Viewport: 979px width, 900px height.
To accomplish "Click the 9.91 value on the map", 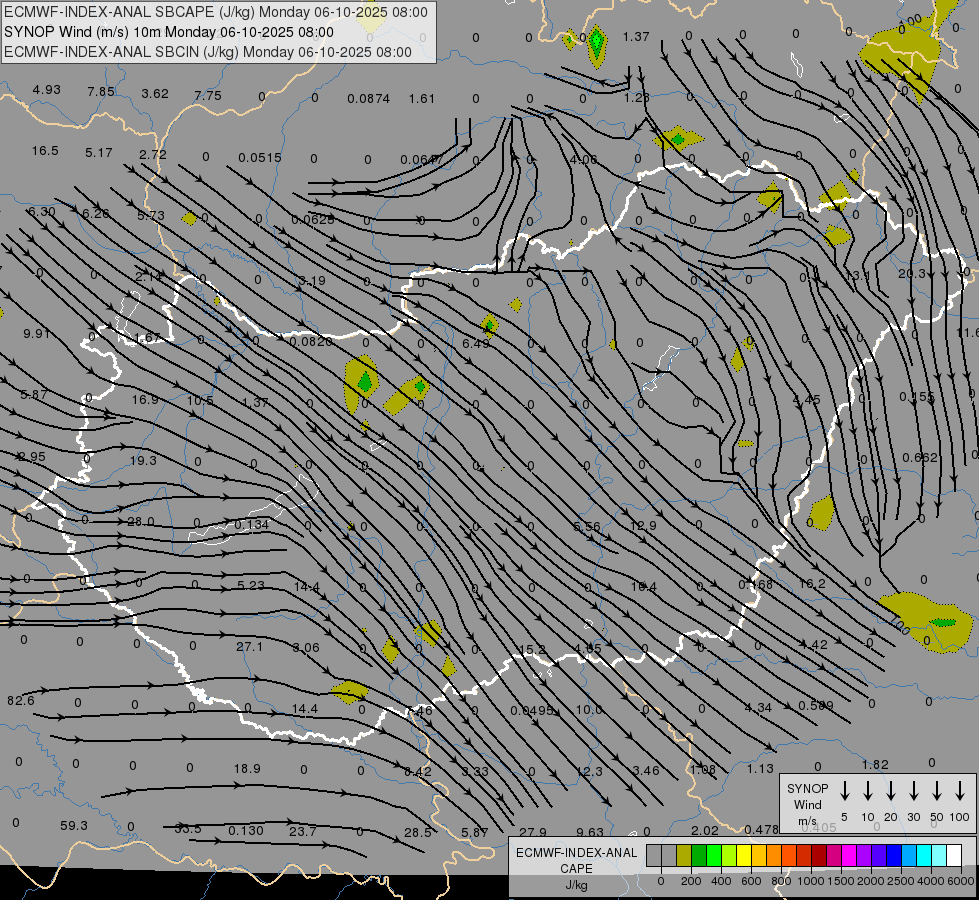I will tap(37, 333).
